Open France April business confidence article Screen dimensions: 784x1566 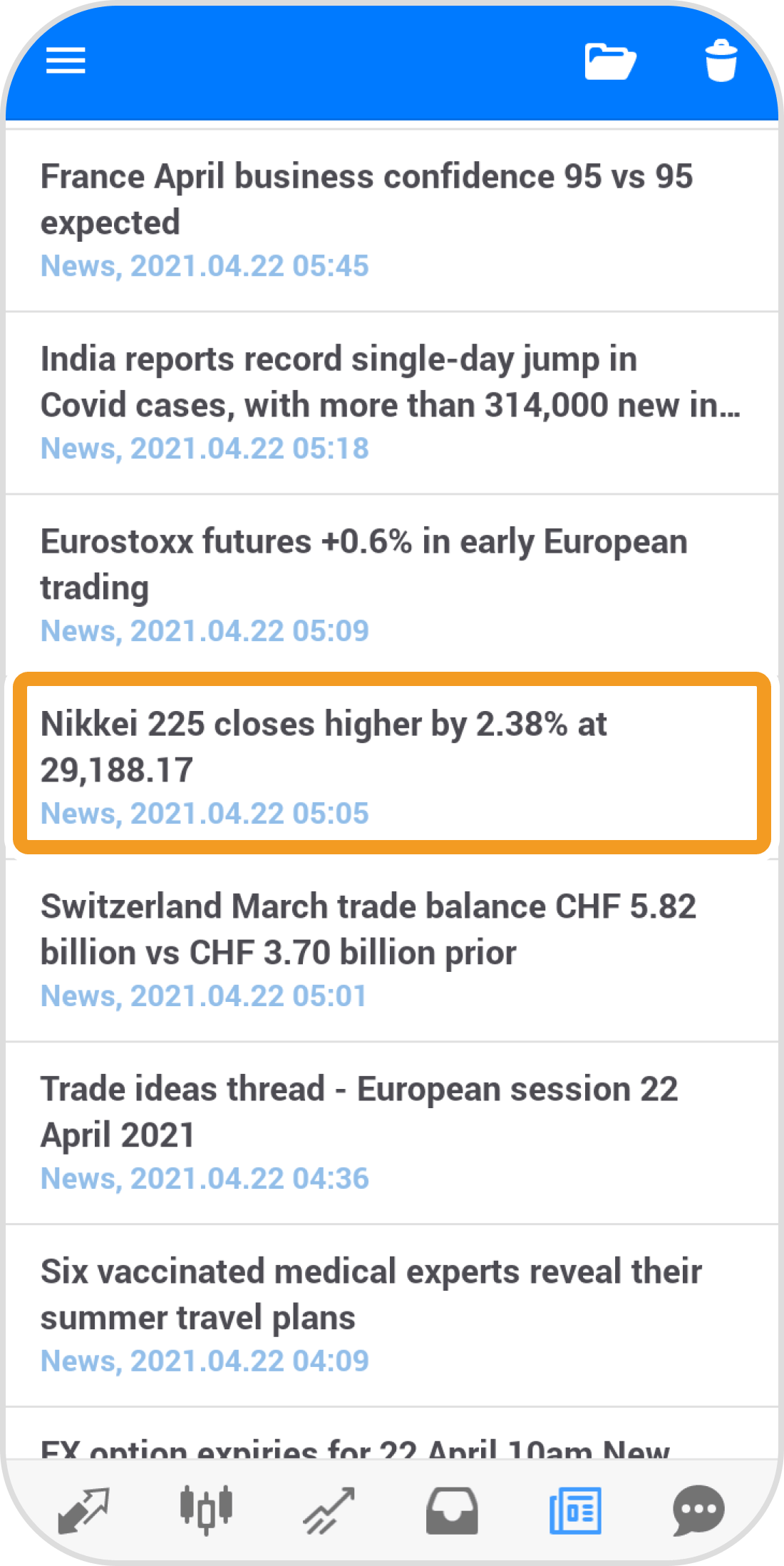coord(366,200)
